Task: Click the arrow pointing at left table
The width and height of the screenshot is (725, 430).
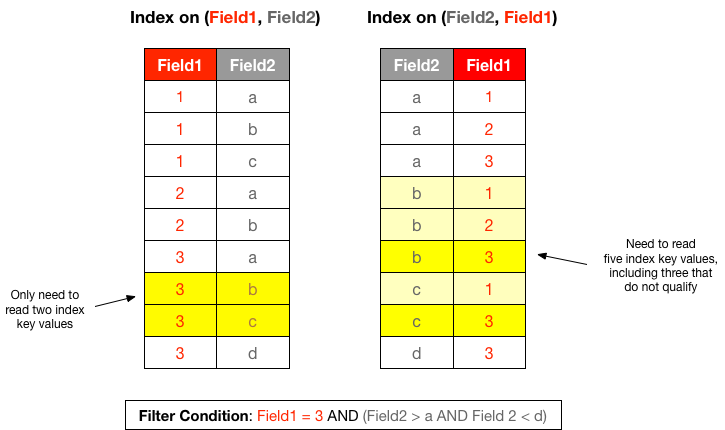Action: pos(115,301)
